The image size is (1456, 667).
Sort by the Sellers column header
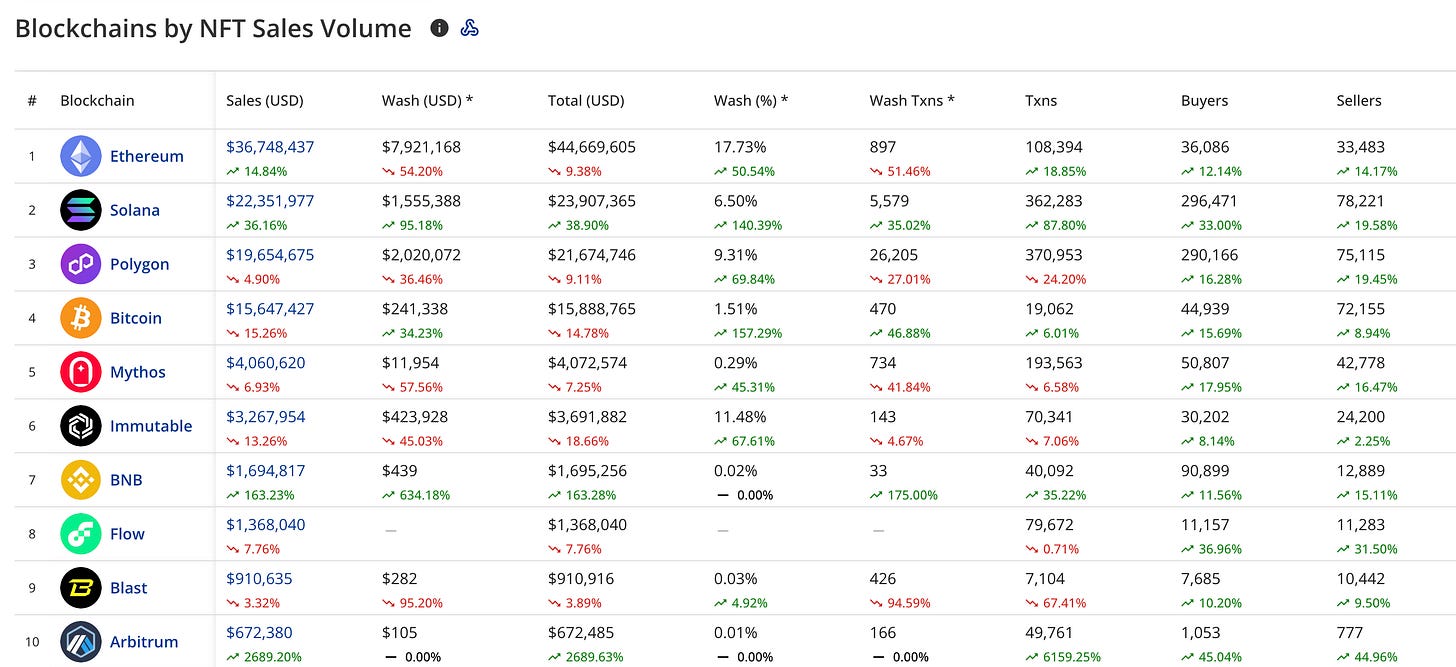click(1359, 100)
